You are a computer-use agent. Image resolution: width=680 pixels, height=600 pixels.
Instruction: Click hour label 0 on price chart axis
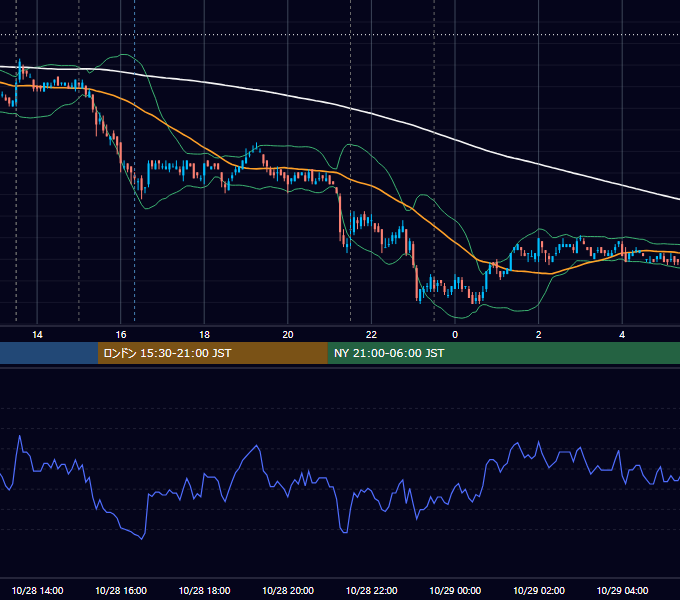point(455,335)
